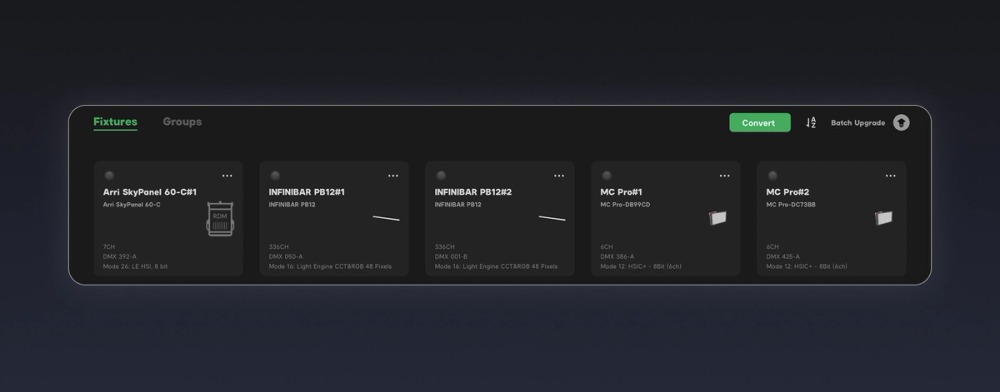
Task: Click the MC Pro#1 fixture image
Action: pos(718,218)
